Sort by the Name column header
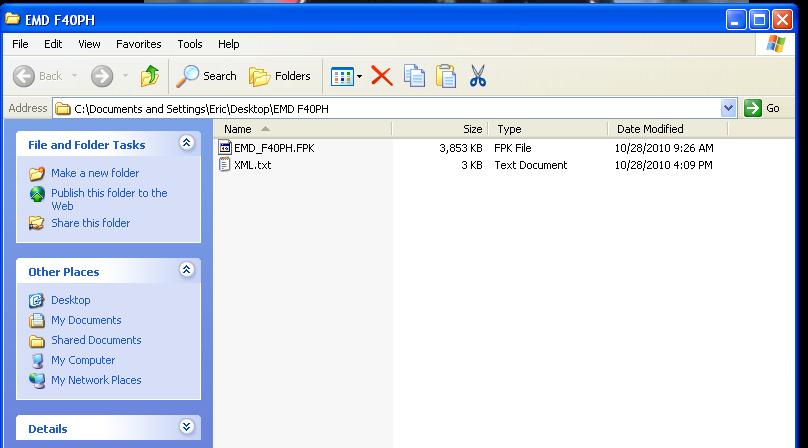The image size is (808, 448). click(x=302, y=129)
